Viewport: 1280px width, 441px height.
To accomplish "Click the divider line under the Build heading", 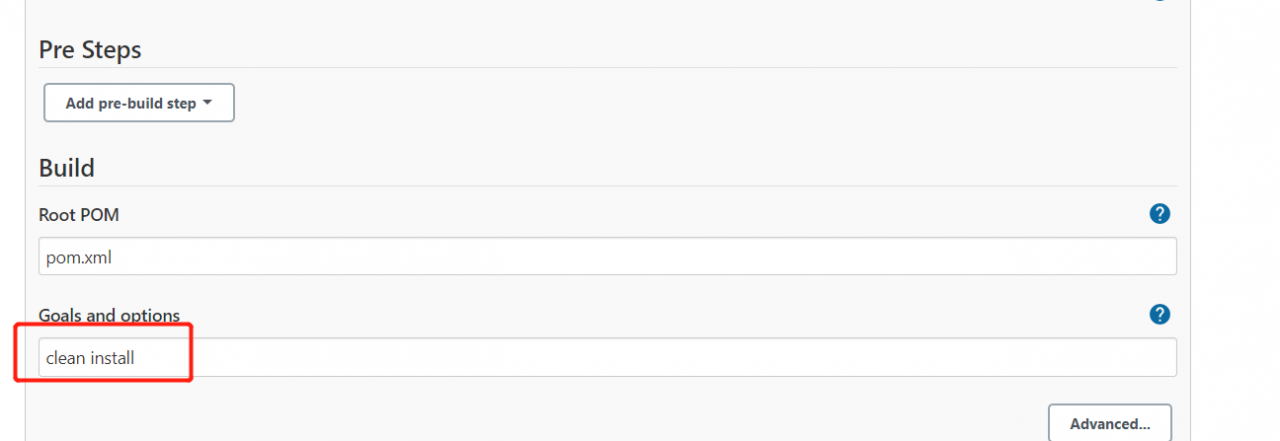I will pos(607,186).
